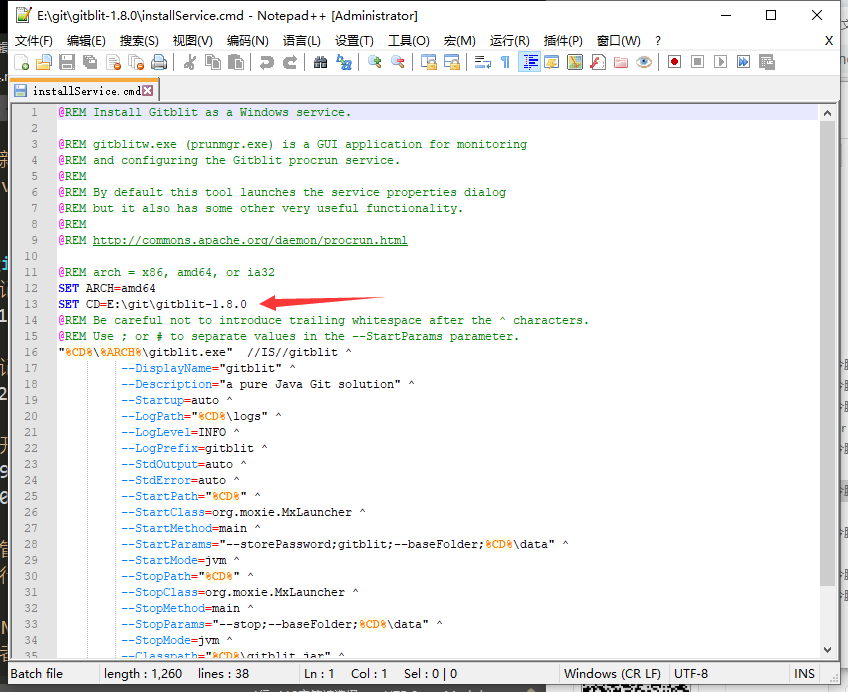Close the document with the menu bar X
Screen dimensions: 848x692
tap(829, 41)
